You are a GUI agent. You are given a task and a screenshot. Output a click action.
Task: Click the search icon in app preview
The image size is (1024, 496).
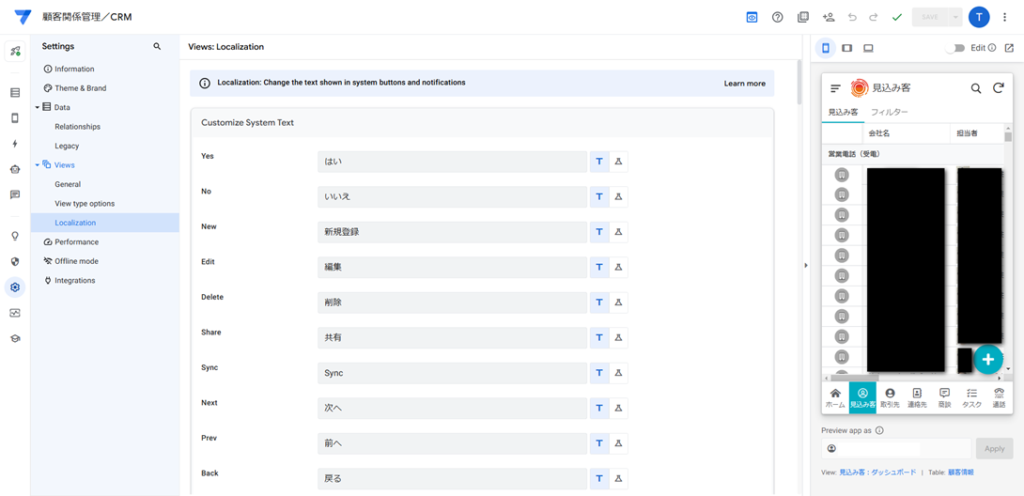[x=976, y=88]
